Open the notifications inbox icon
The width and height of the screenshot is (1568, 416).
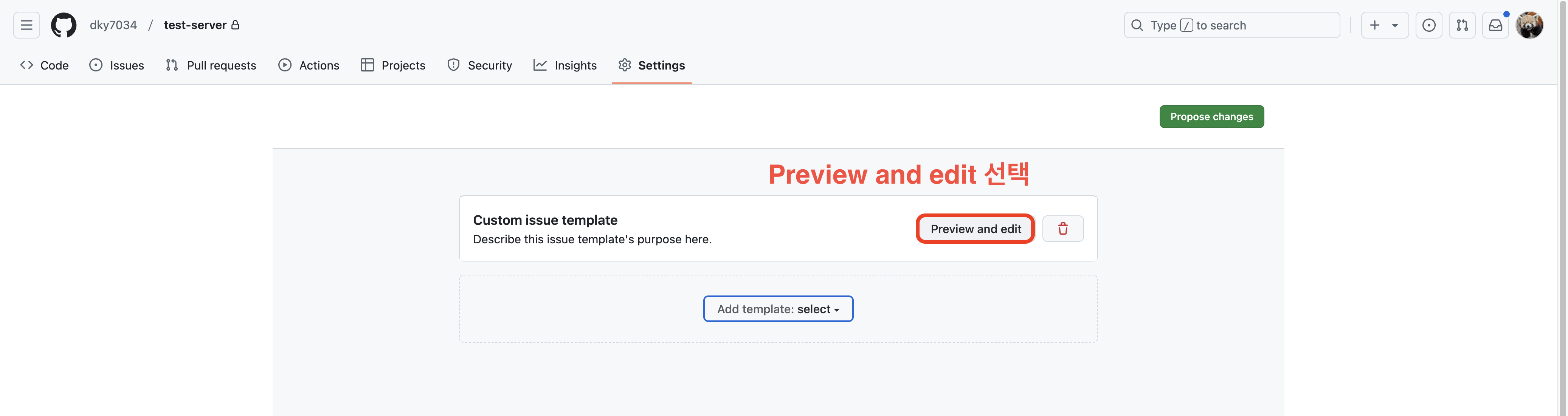pyautogui.click(x=1495, y=25)
